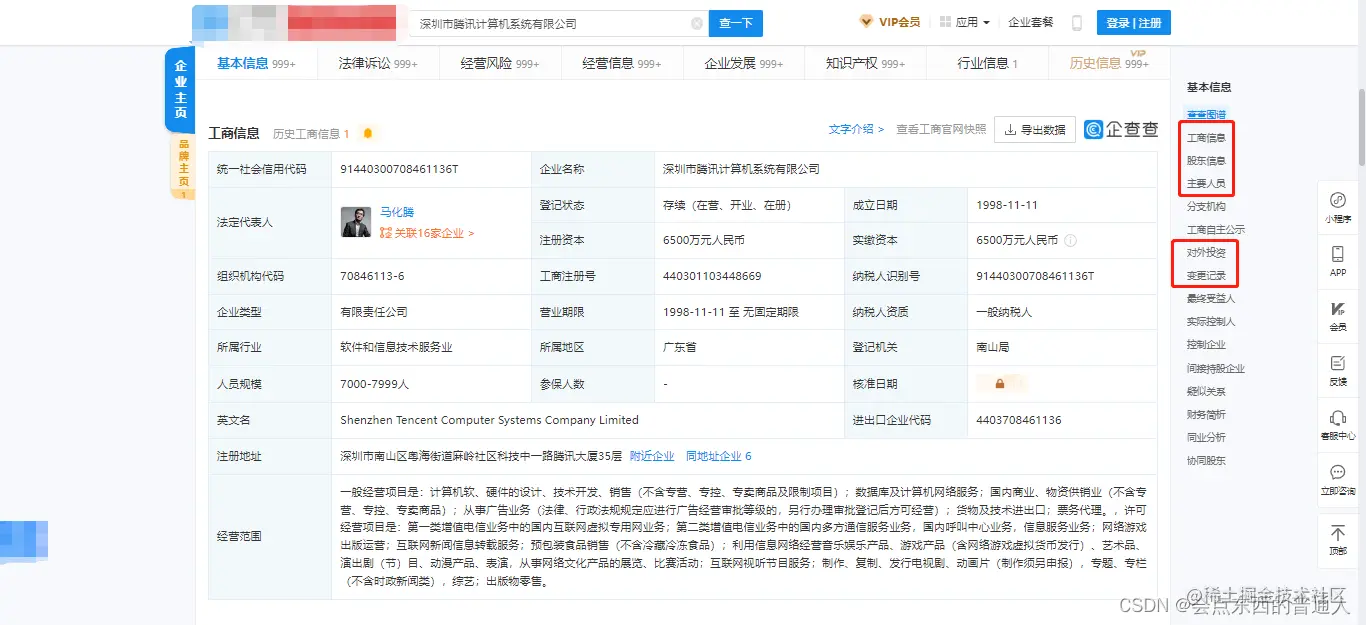Switch to 企业发展 tab

744,63
